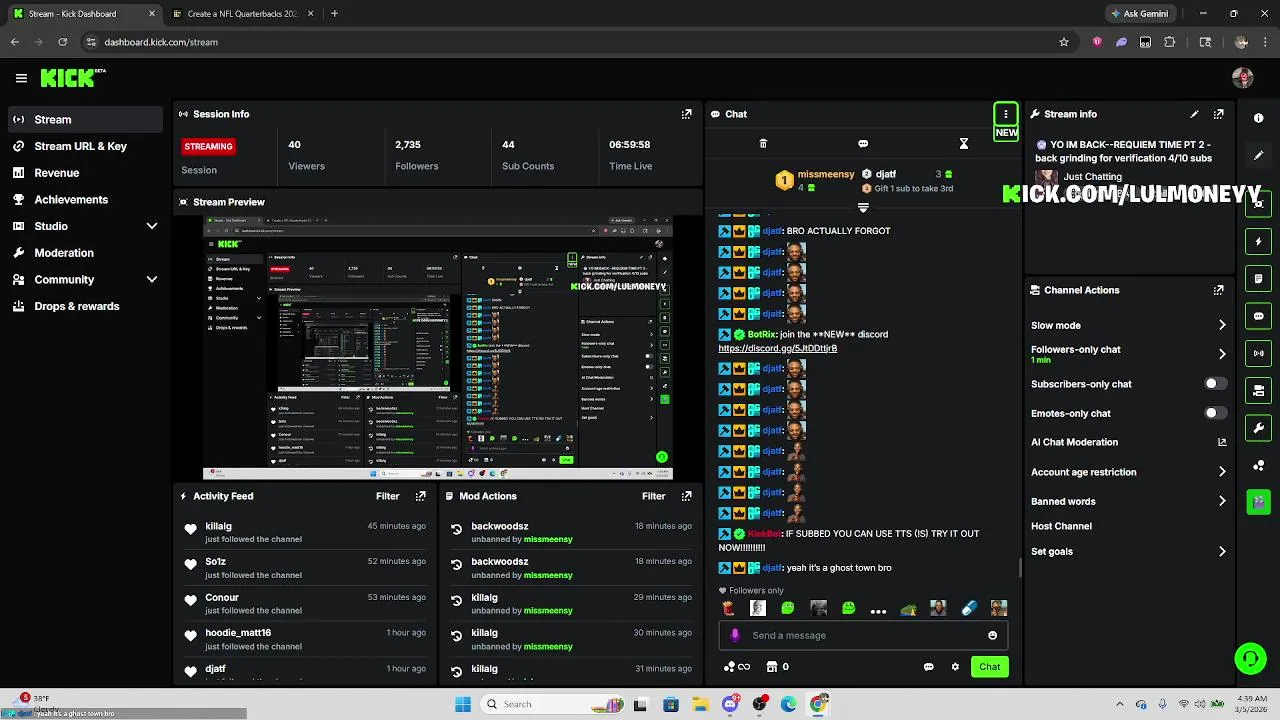
Task: Click the taskbar Search box
Action: (552, 704)
